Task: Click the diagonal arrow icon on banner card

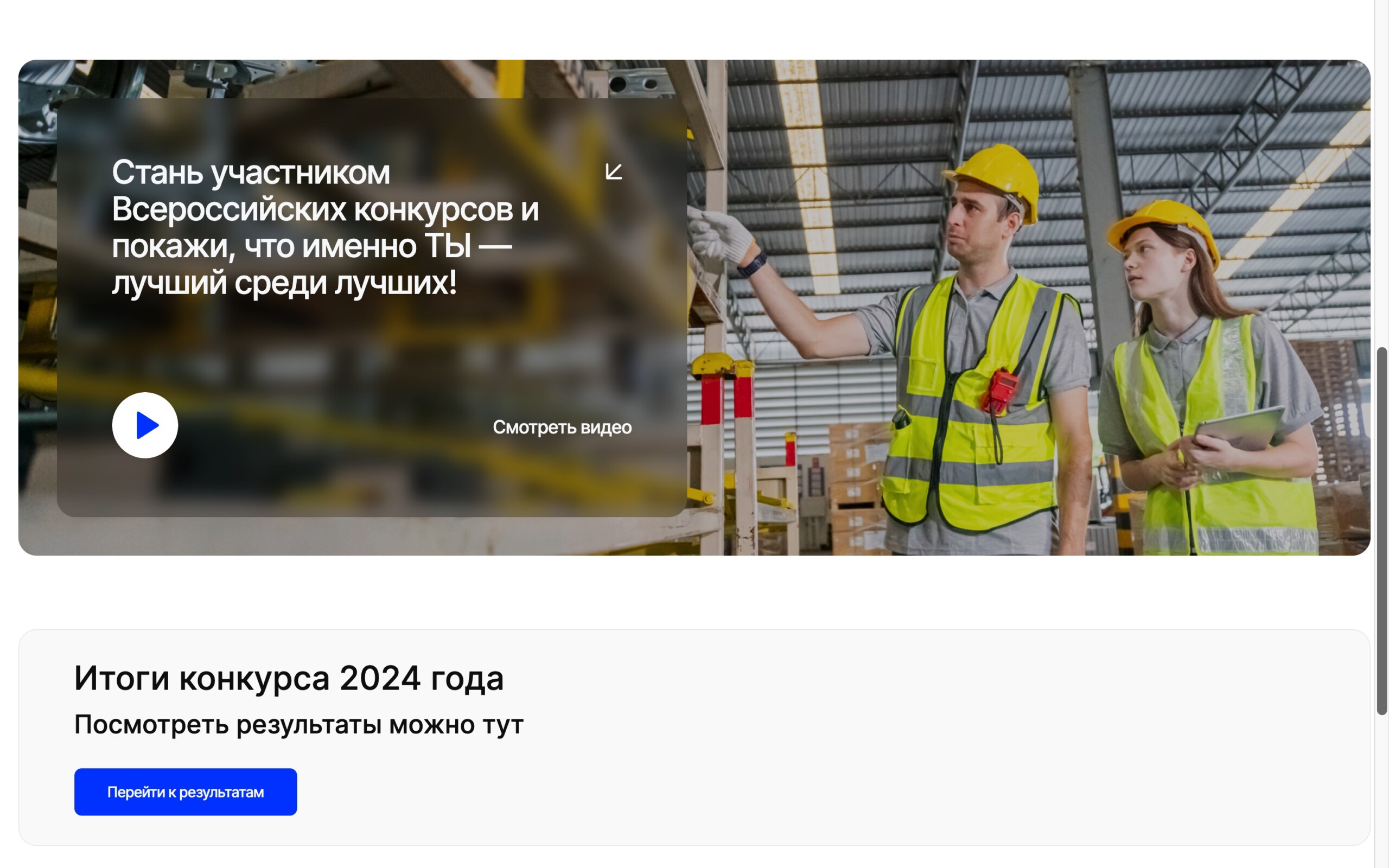Action: point(614,171)
